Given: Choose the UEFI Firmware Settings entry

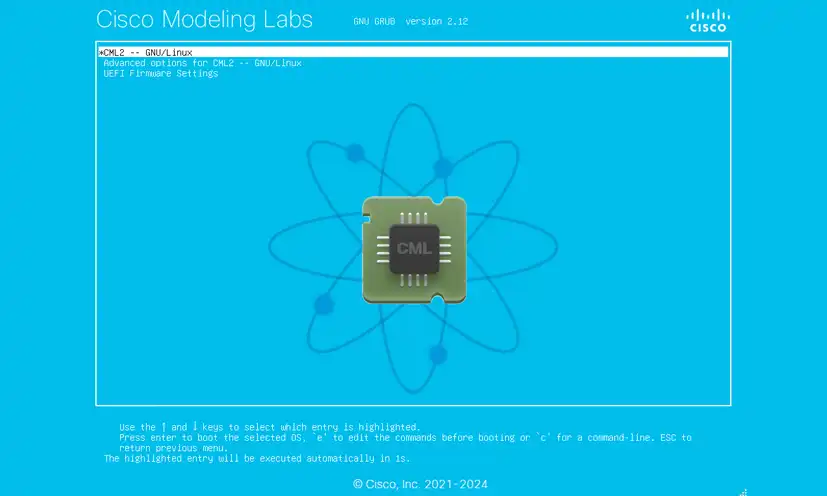Looking at the screenshot, I should [x=160, y=74].
